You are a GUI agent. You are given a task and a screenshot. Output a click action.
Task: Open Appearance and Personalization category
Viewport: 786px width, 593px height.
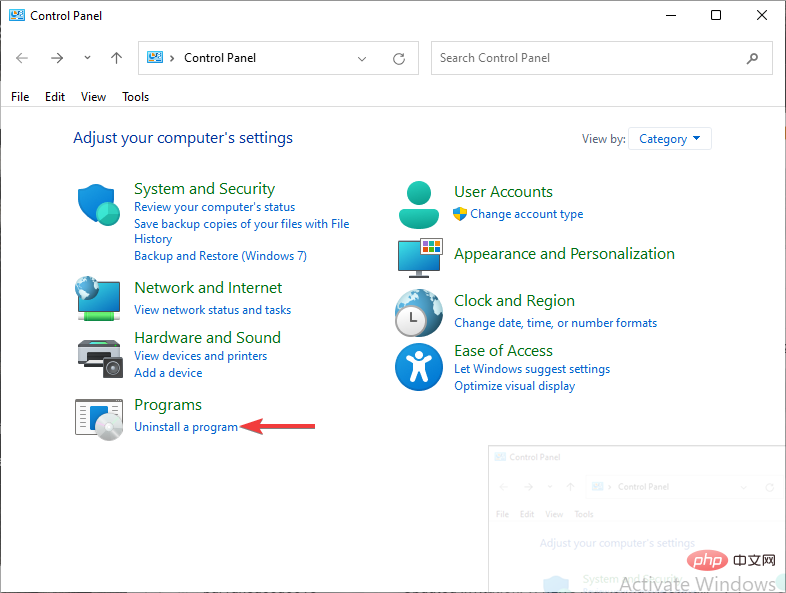click(564, 254)
